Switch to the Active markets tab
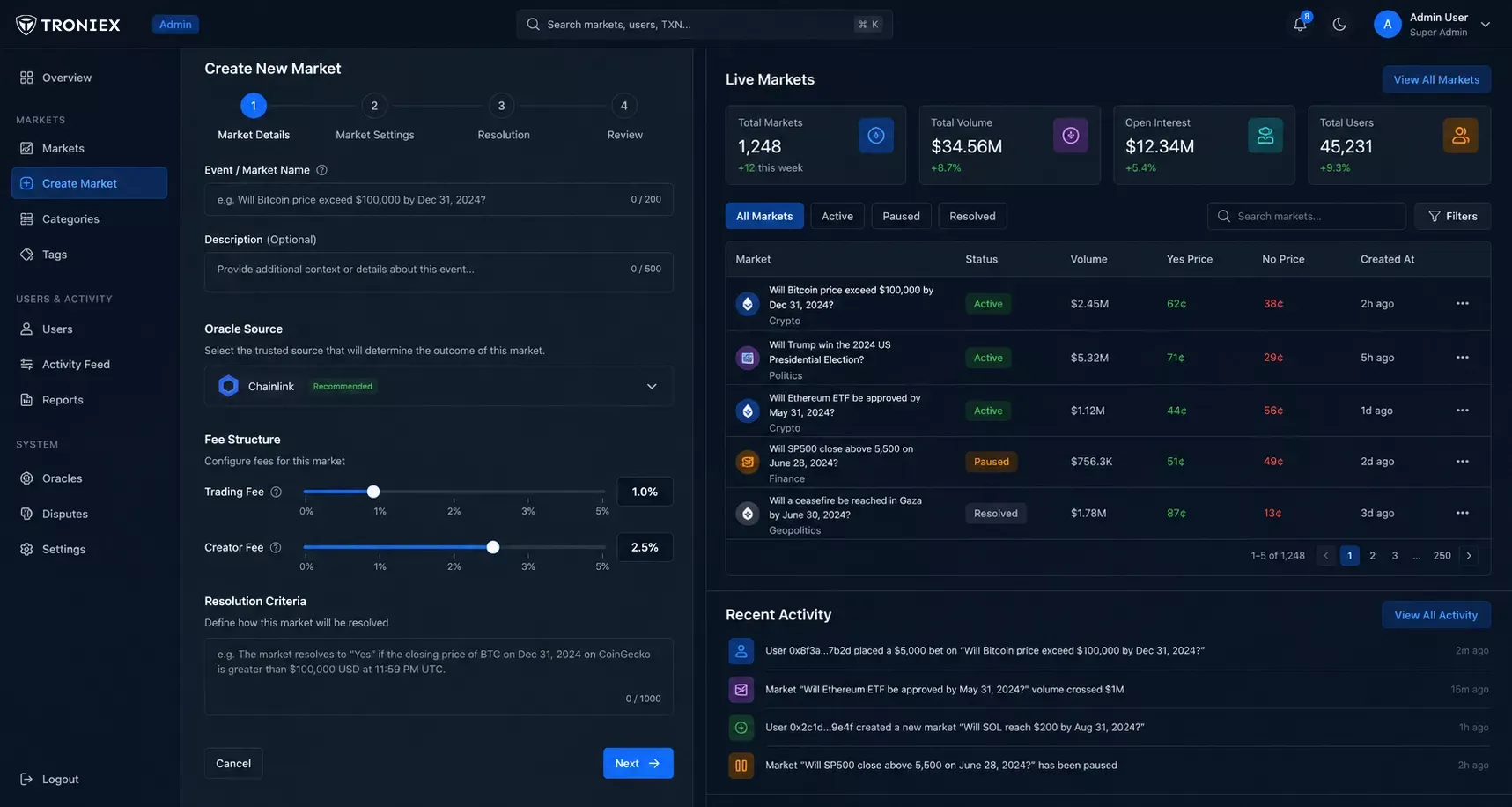The height and width of the screenshot is (807, 1512). (837, 216)
